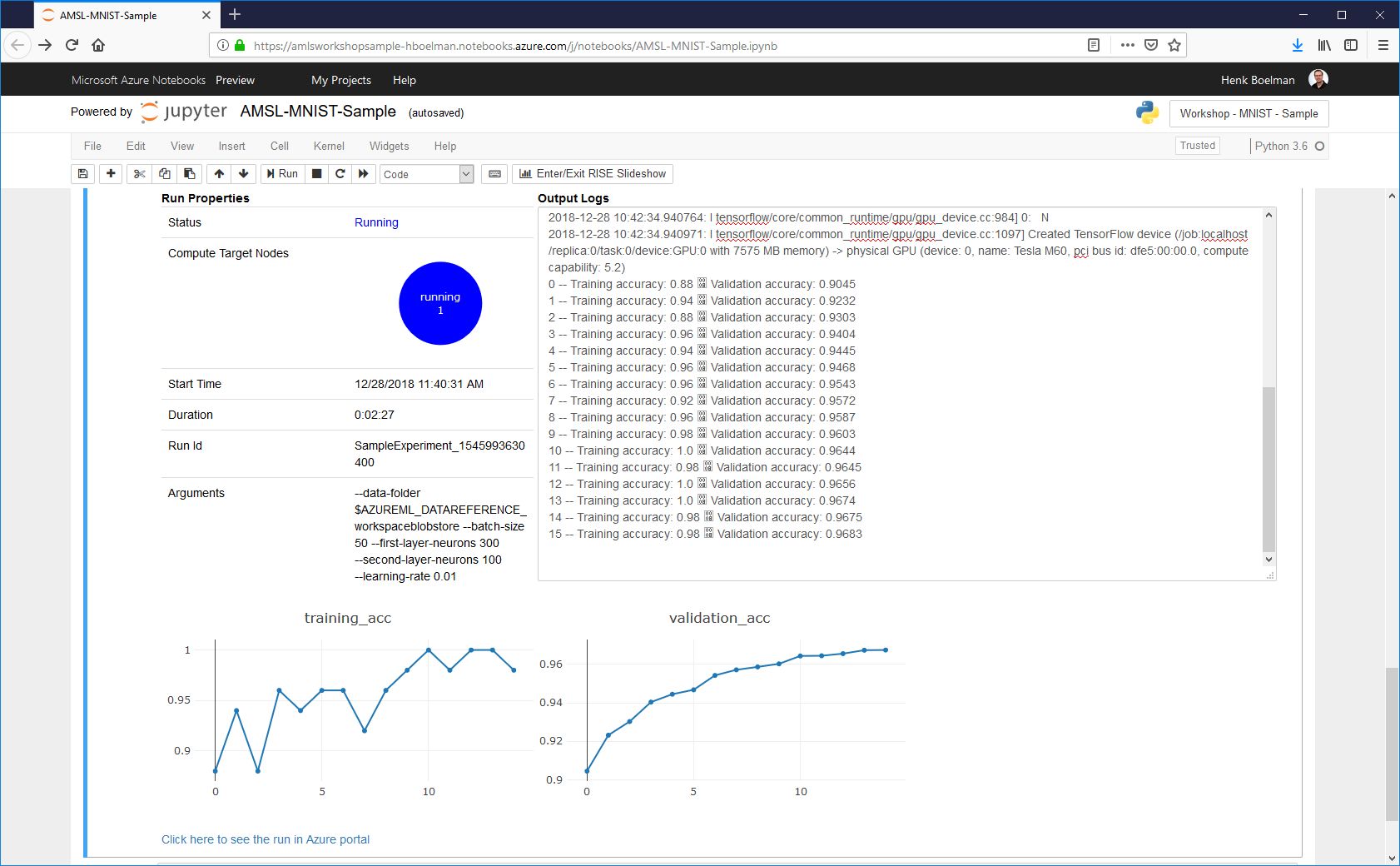The image size is (1400, 866).
Task: Save notebook with the floppy disk icon
Action: [82, 174]
